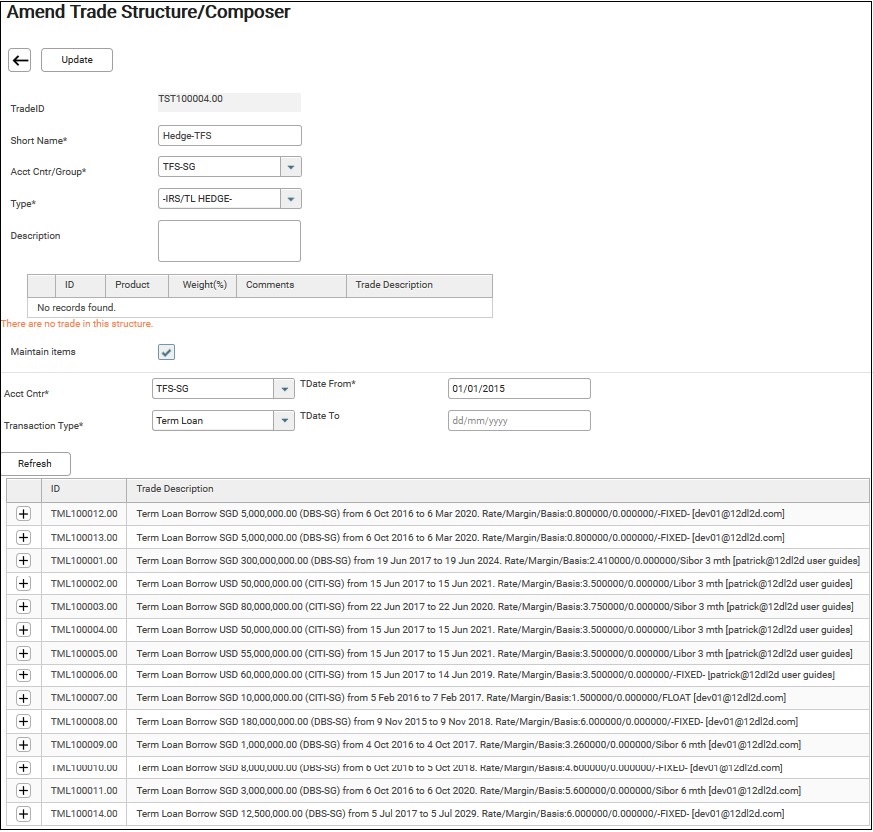Click plus icon for TML100012.00 row
The image size is (873, 832).
24,514
